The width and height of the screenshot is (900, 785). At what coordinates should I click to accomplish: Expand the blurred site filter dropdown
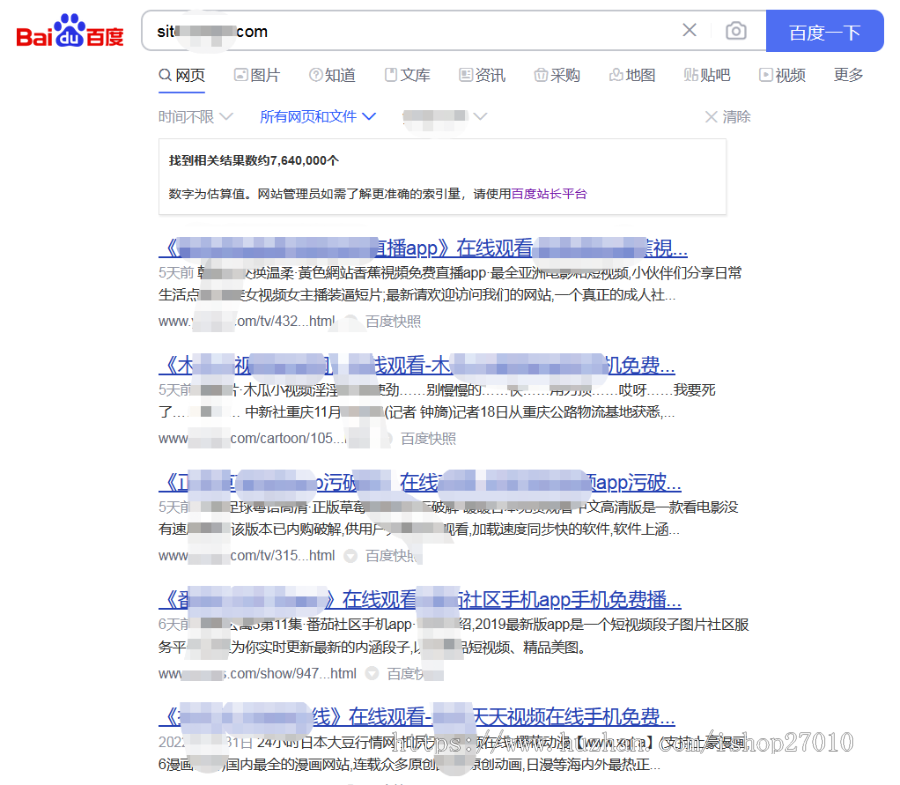coord(445,116)
